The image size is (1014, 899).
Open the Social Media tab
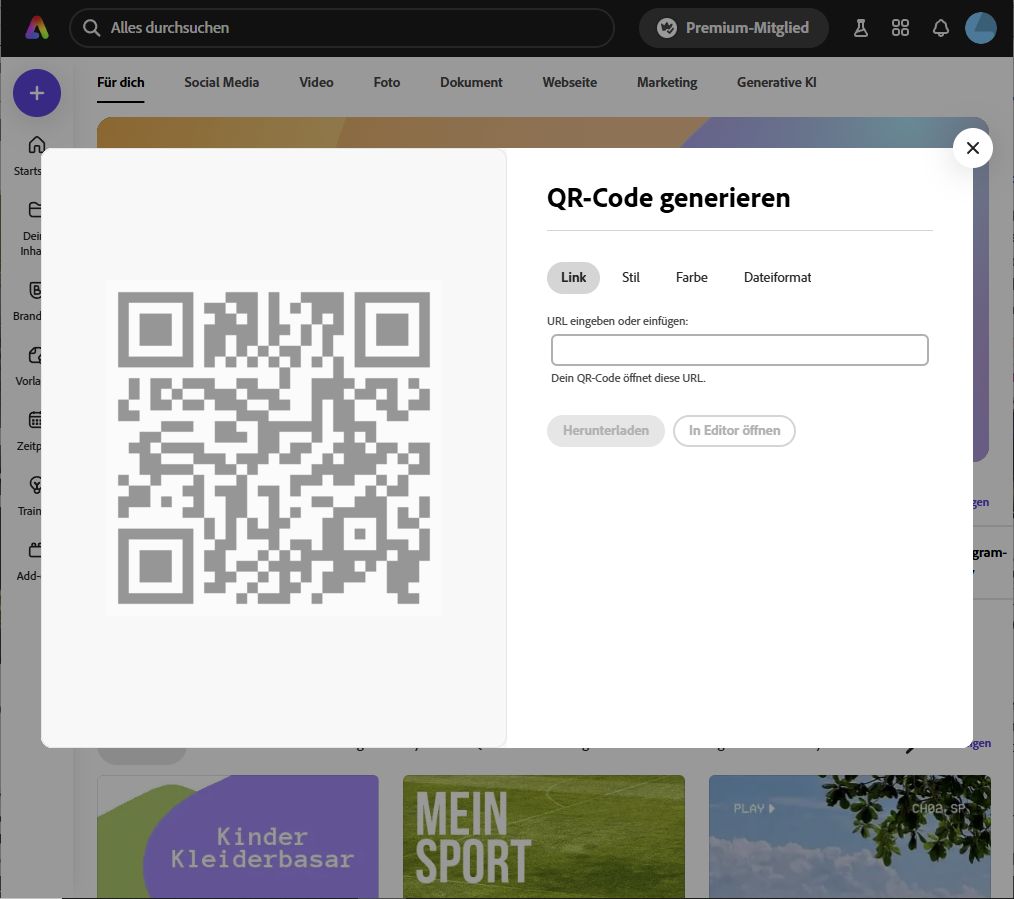222,83
